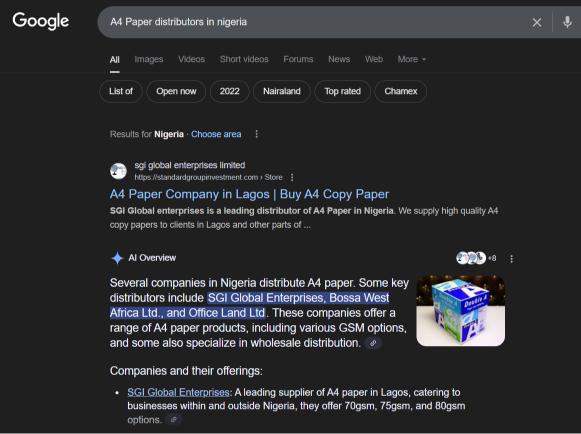Image resolution: width=581 pixels, height=434 pixels.
Task: Show AI Overview source icons with +8
Action: pos(476,258)
